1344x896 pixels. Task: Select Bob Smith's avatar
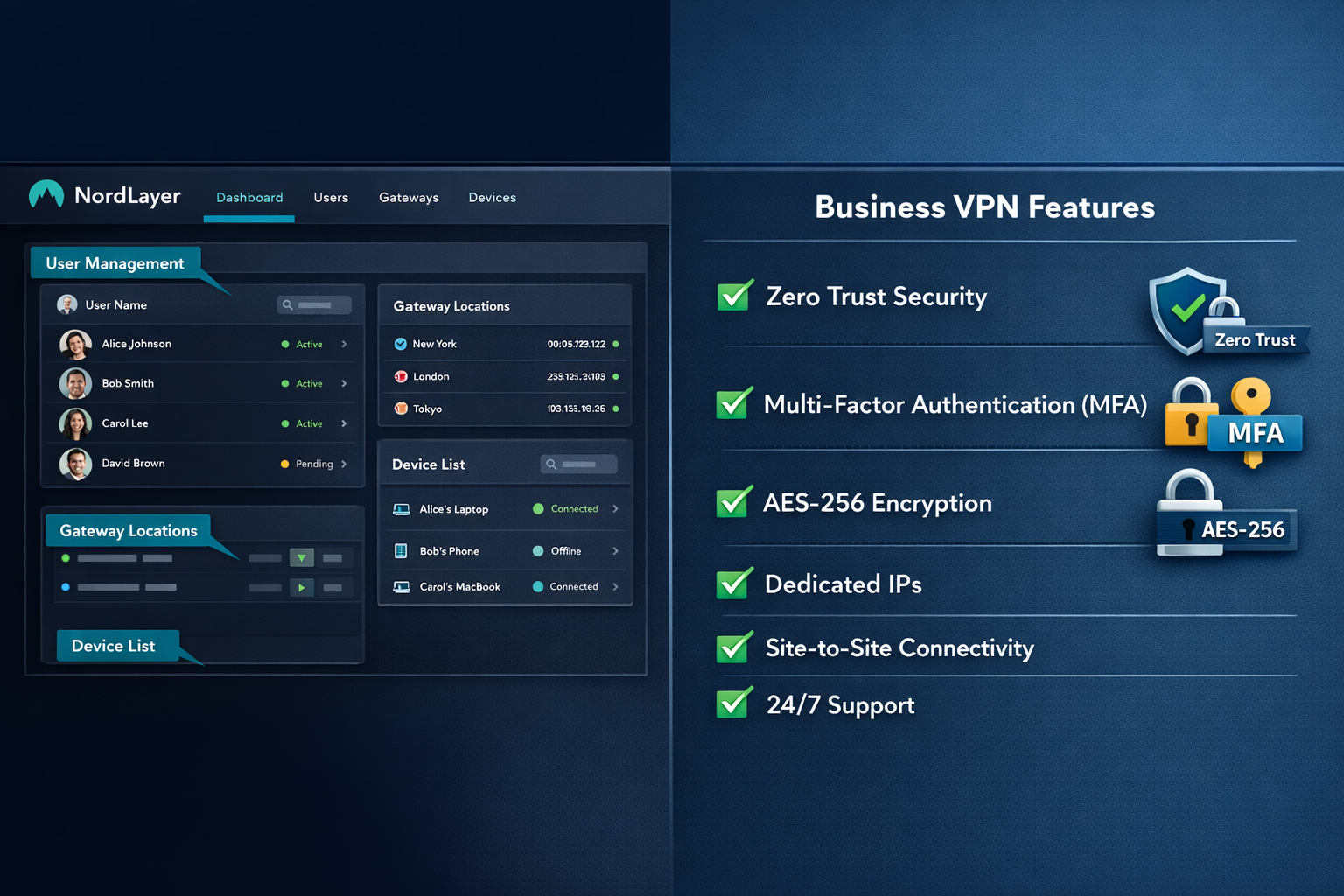click(75, 383)
